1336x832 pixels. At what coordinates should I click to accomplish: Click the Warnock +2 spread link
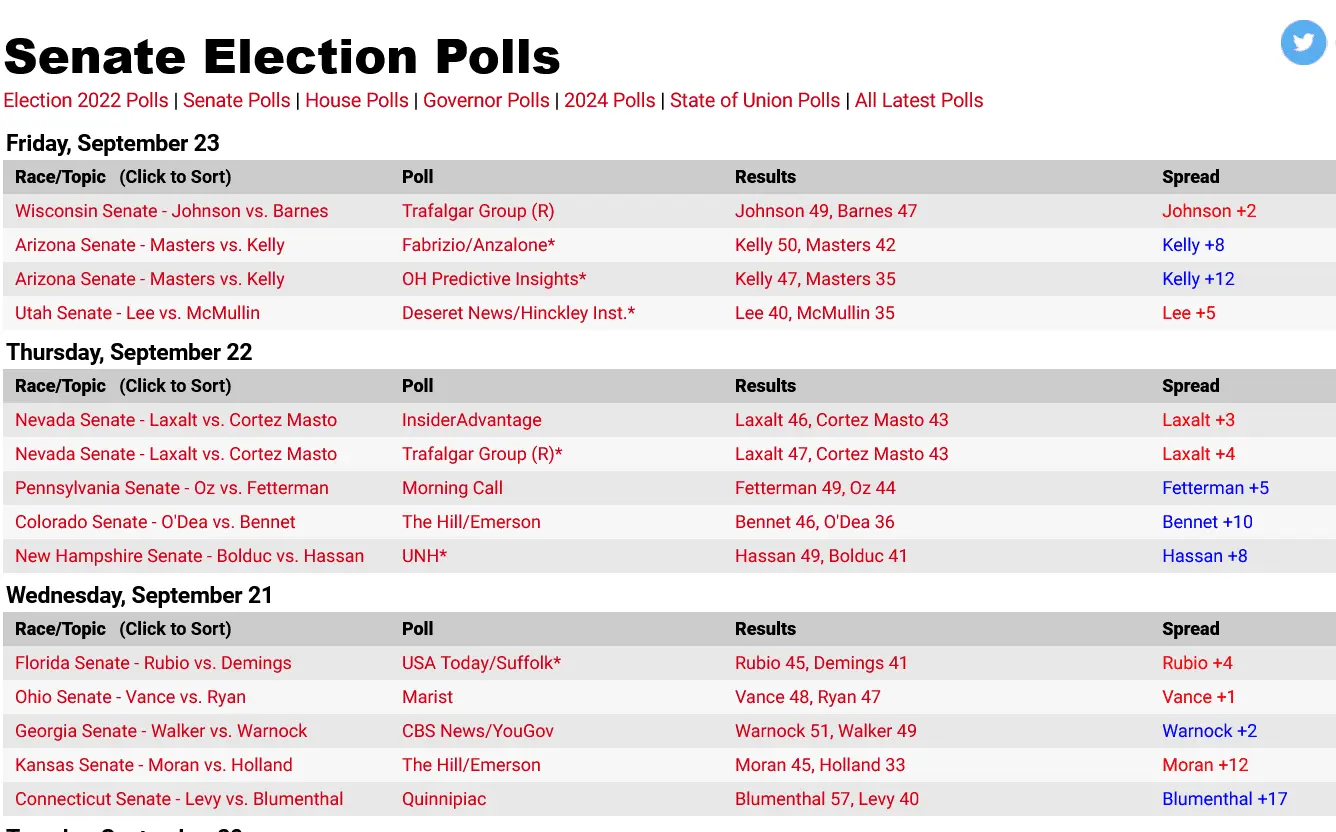pyautogui.click(x=1209, y=731)
